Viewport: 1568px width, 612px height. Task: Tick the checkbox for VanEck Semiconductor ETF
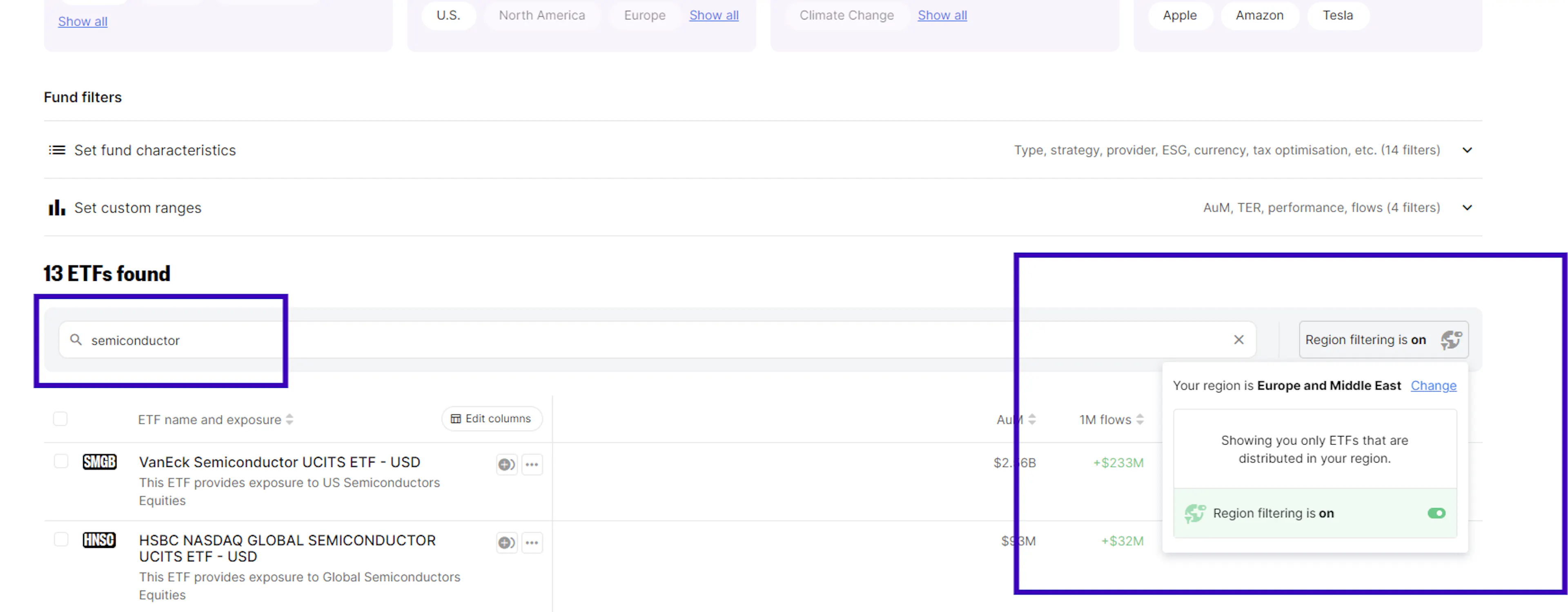click(61, 461)
